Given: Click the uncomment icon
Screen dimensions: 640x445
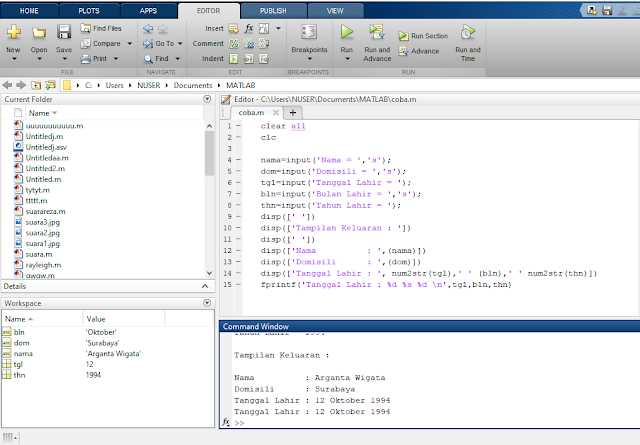Looking at the screenshot, I should point(249,43).
